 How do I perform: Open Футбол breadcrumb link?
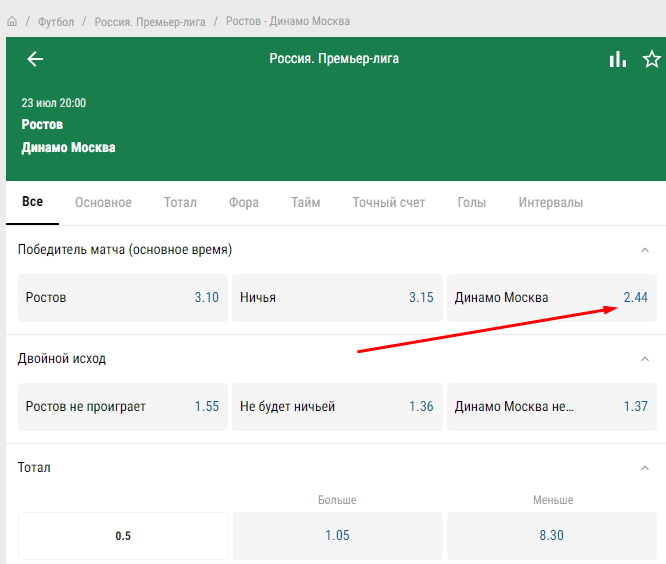[x=56, y=22]
